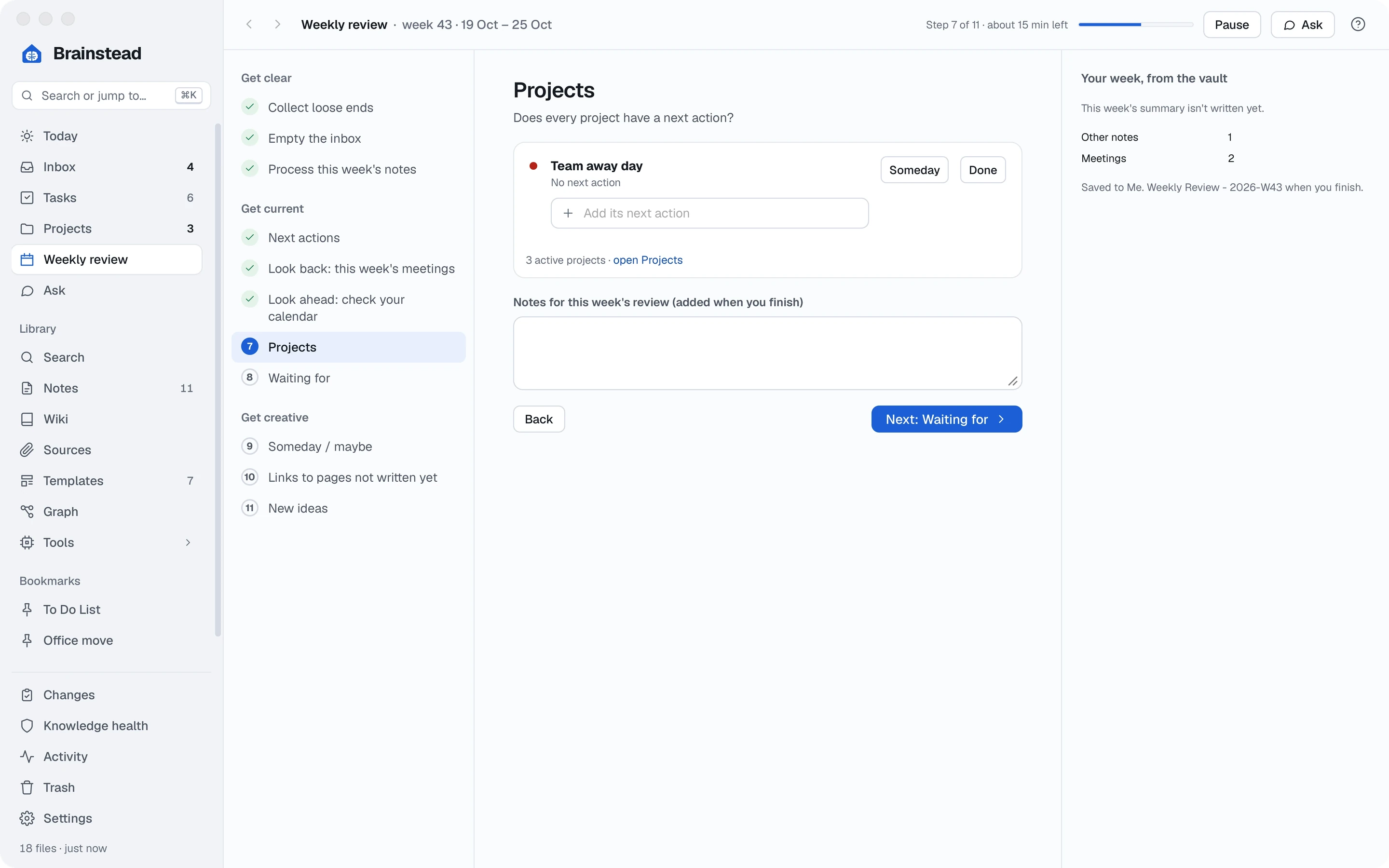Image resolution: width=1389 pixels, height=868 pixels.
Task: Jump to step 11 New ideas
Action: [348, 509]
